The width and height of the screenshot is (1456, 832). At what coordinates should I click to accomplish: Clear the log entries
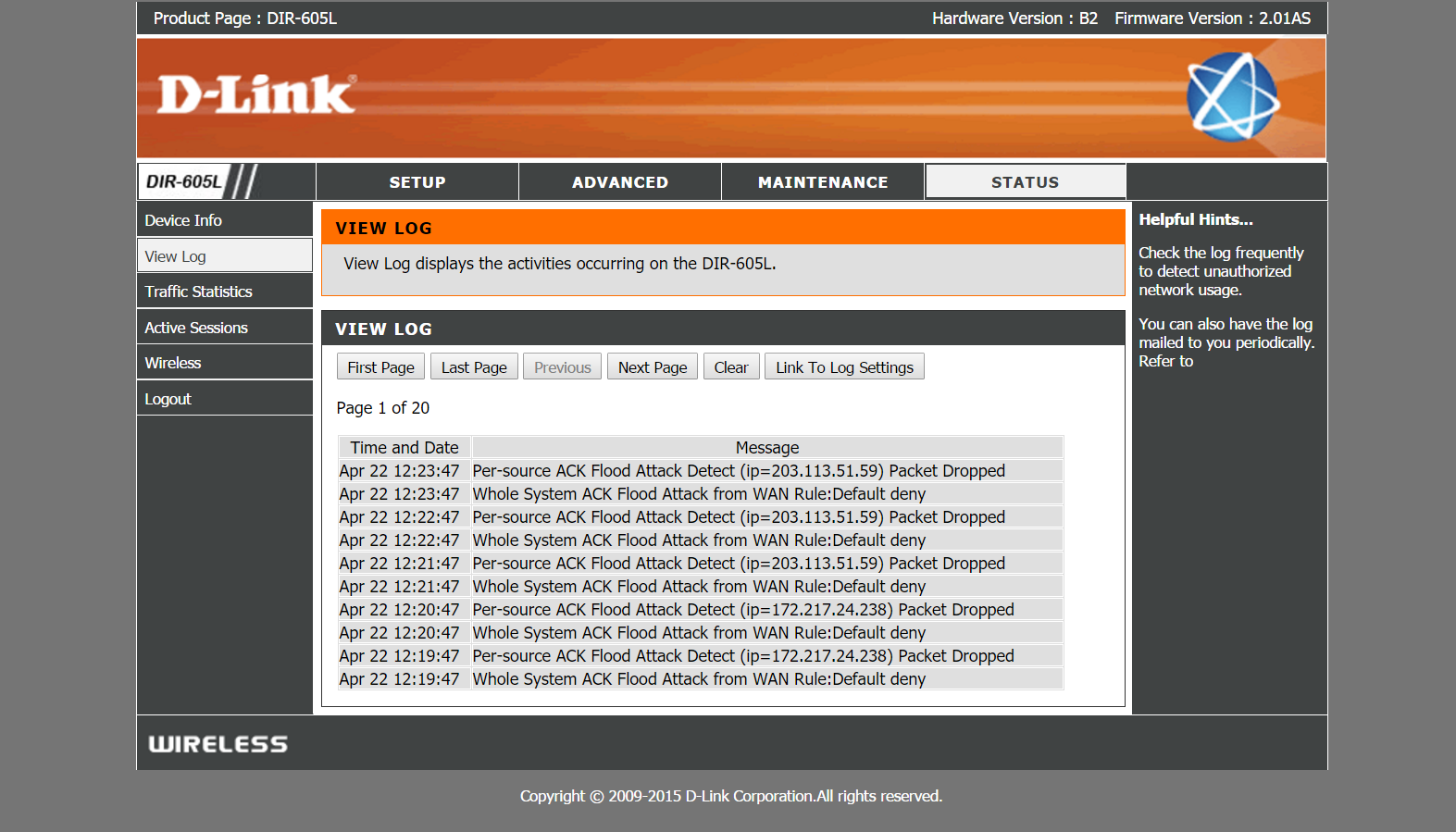click(731, 367)
